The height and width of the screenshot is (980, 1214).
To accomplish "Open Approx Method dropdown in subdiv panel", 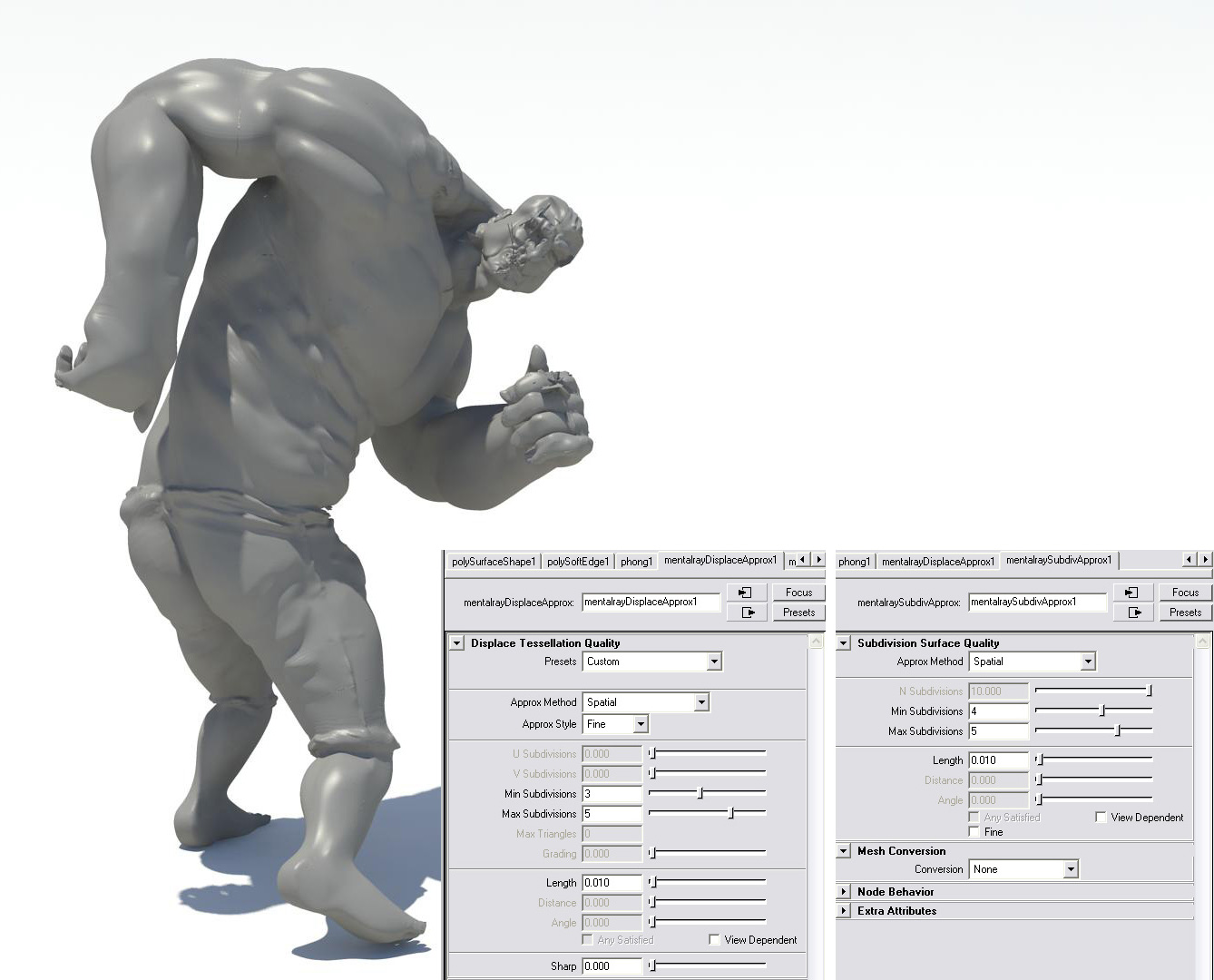I will tap(1033, 661).
